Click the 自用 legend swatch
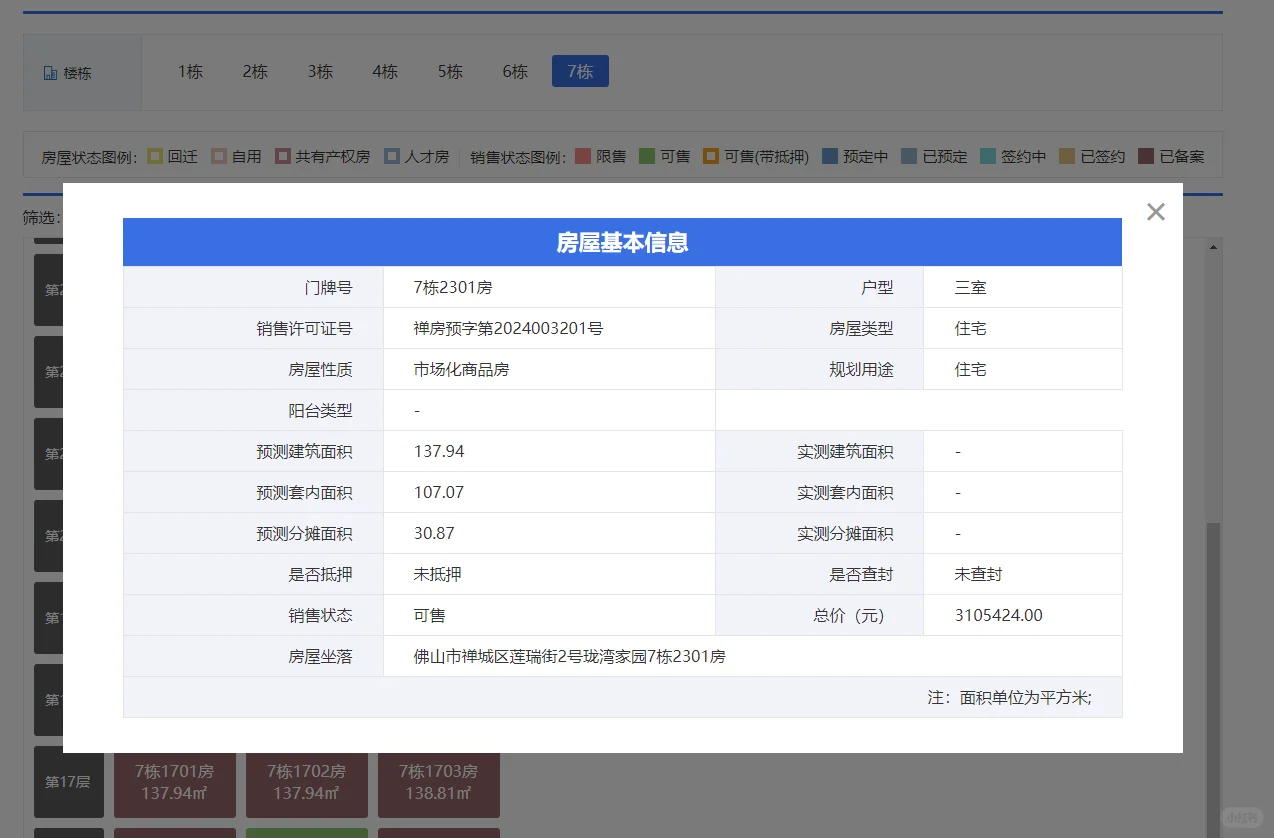 (x=219, y=156)
